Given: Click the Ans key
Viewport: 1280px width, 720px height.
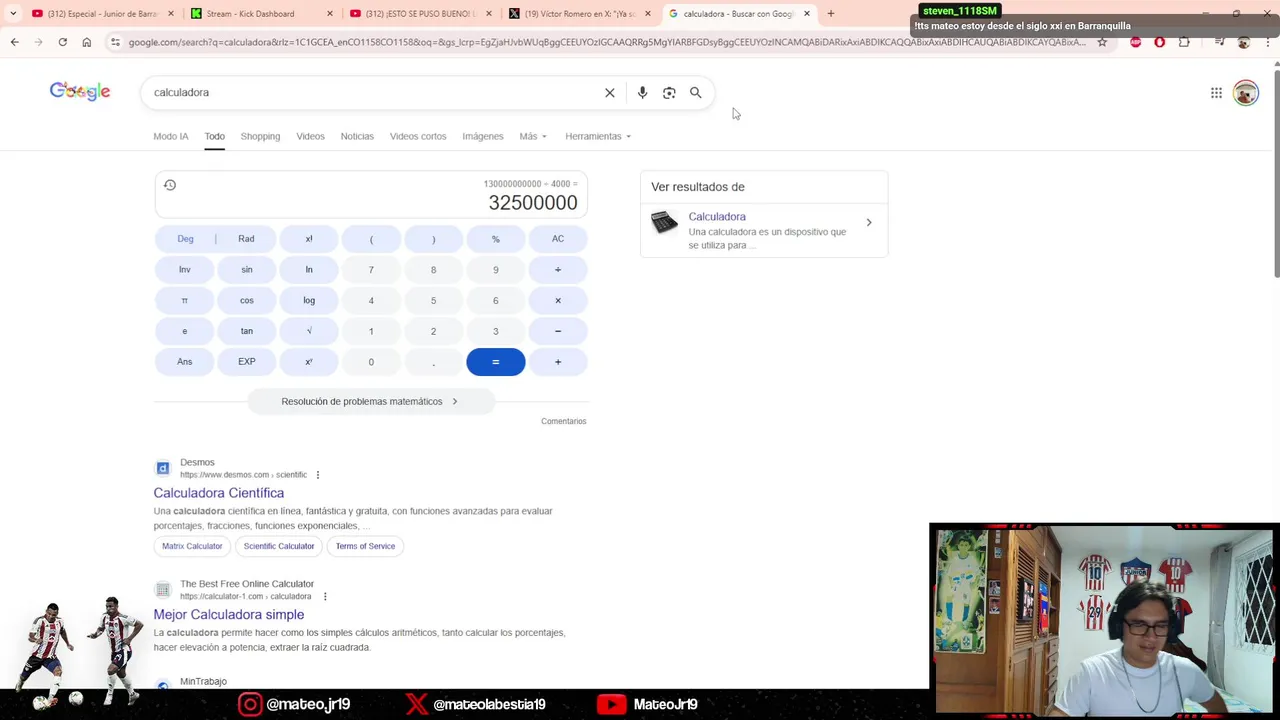Looking at the screenshot, I should pos(185,362).
